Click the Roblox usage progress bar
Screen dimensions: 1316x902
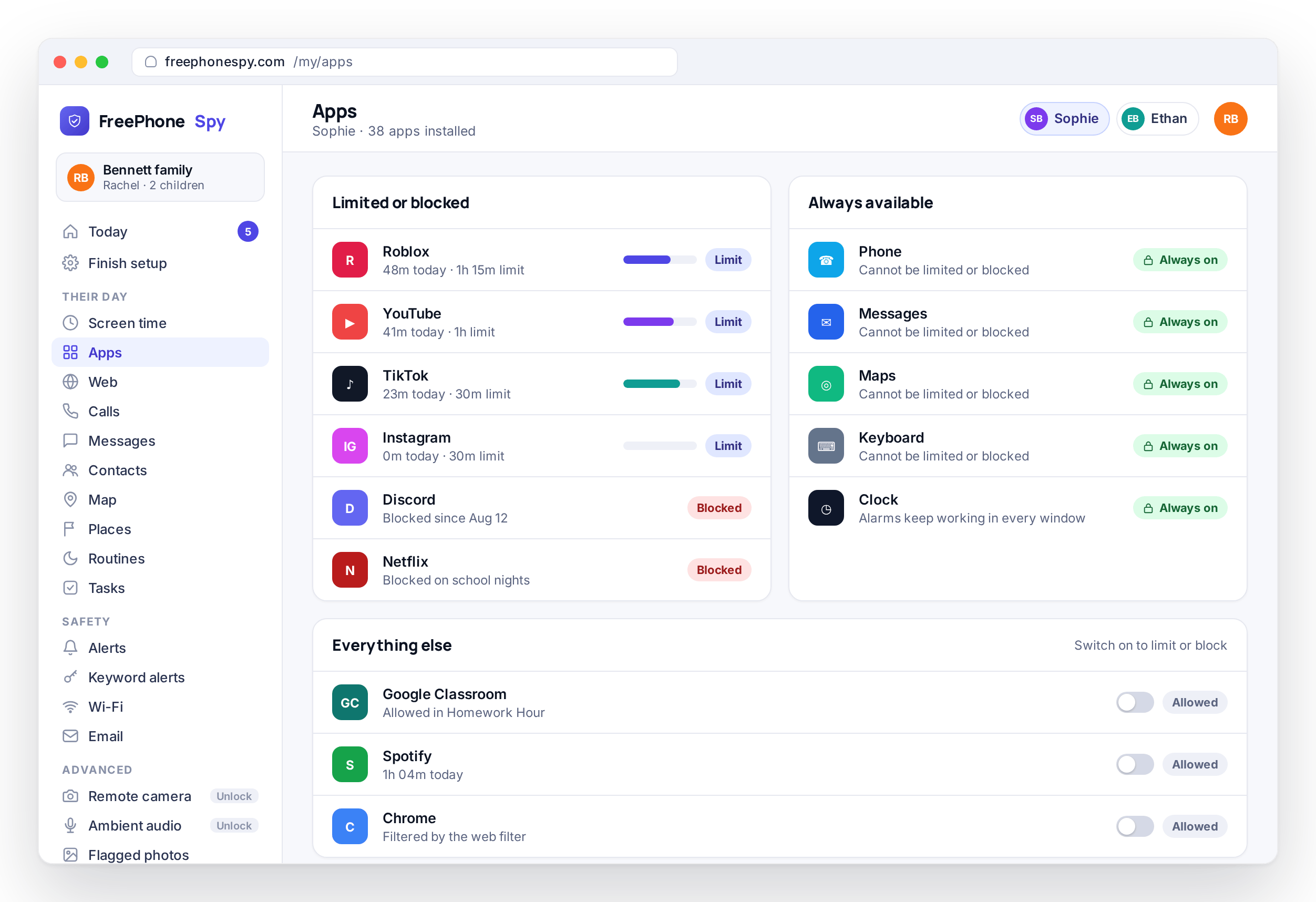pos(660,260)
